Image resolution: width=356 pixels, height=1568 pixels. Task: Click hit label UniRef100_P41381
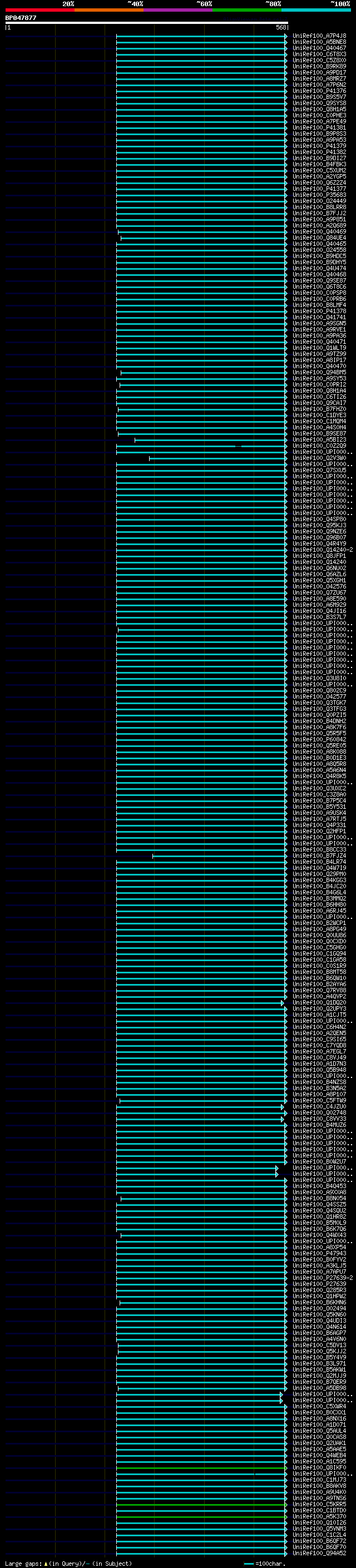319,128
